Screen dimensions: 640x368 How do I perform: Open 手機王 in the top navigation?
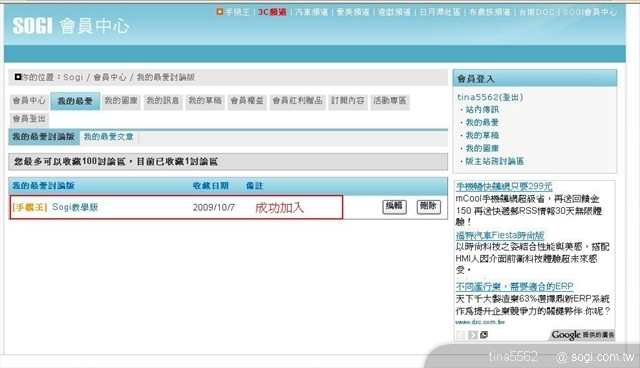pos(238,12)
